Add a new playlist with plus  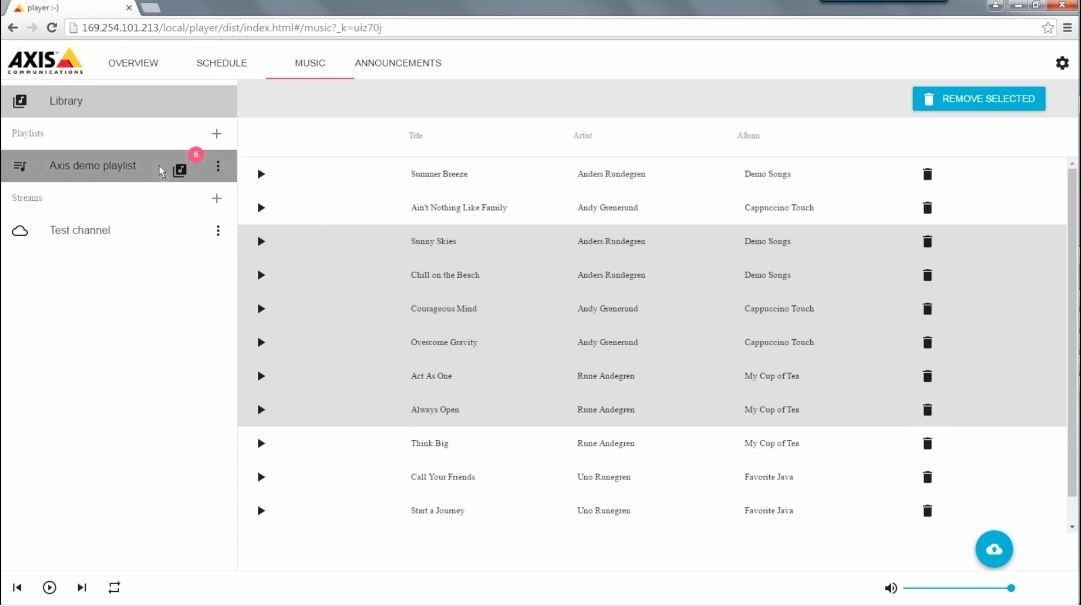click(x=217, y=134)
